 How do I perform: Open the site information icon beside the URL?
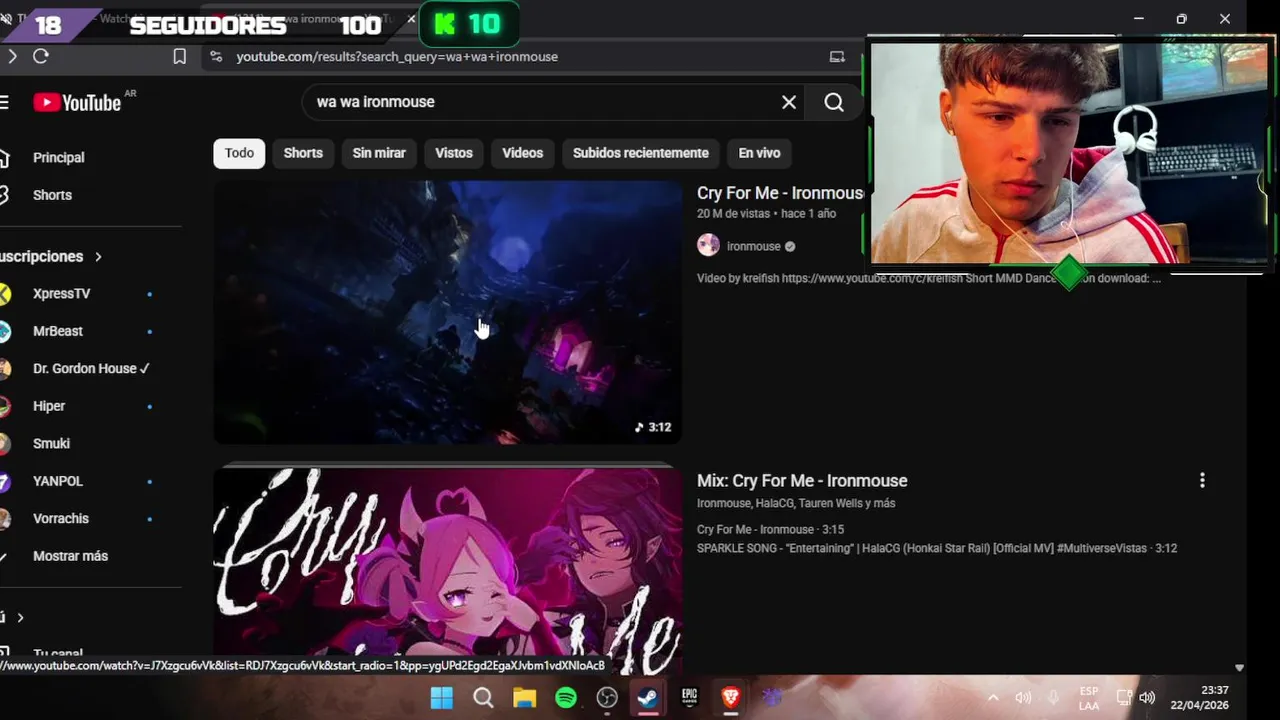tap(216, 57)
